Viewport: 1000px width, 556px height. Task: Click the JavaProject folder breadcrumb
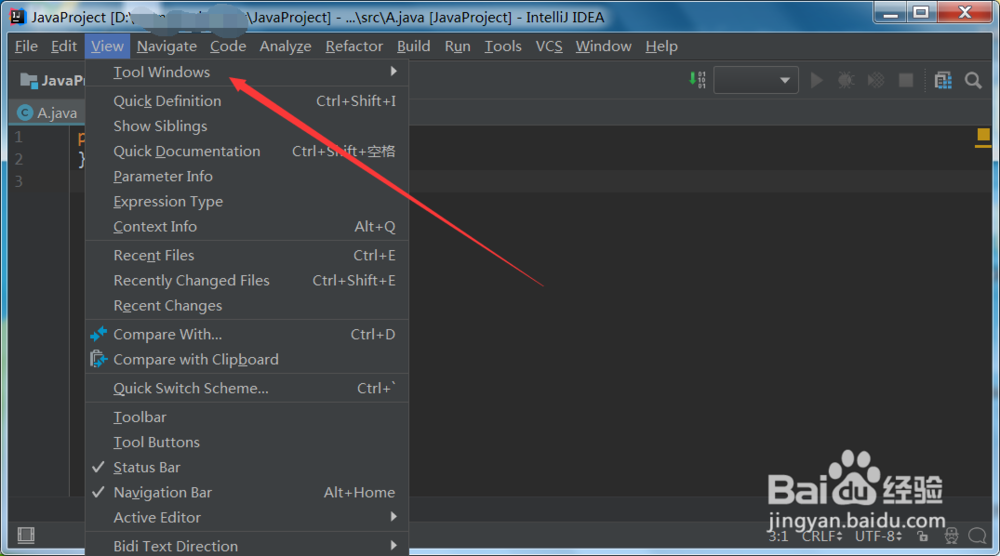[x=52, y=80]
